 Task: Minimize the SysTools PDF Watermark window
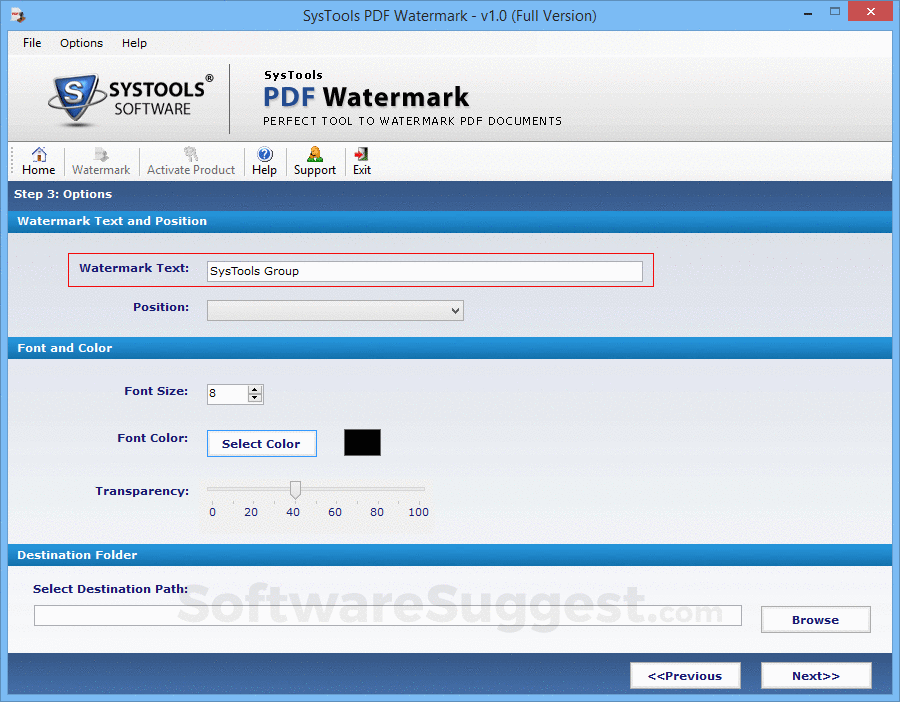(808, 13)
